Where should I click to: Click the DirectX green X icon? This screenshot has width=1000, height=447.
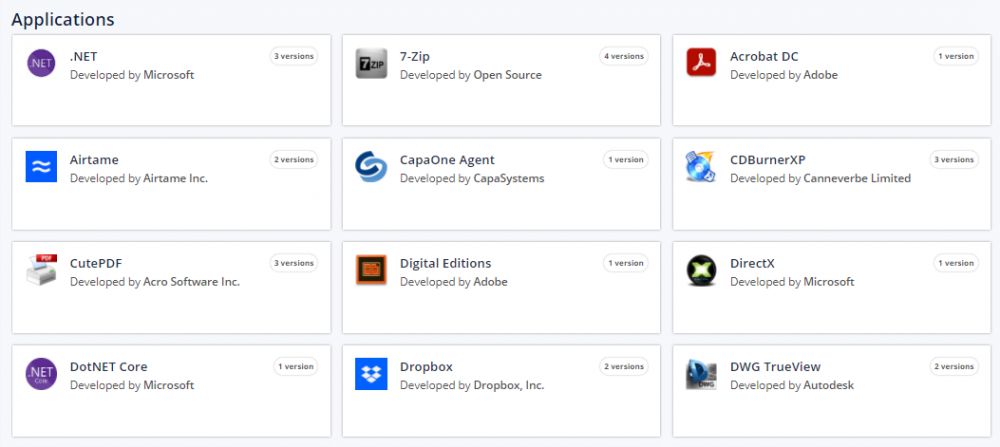tap(702, 270)
